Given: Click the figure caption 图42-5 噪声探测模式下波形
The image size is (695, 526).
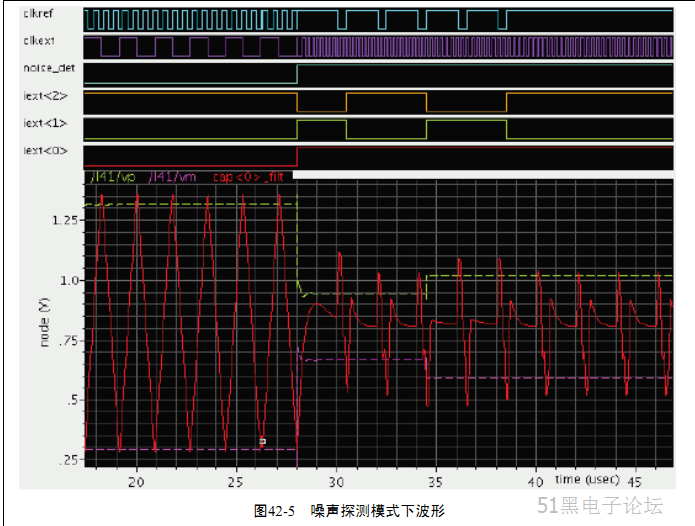Looking at the screenshot, I should [x=349, y=511].
